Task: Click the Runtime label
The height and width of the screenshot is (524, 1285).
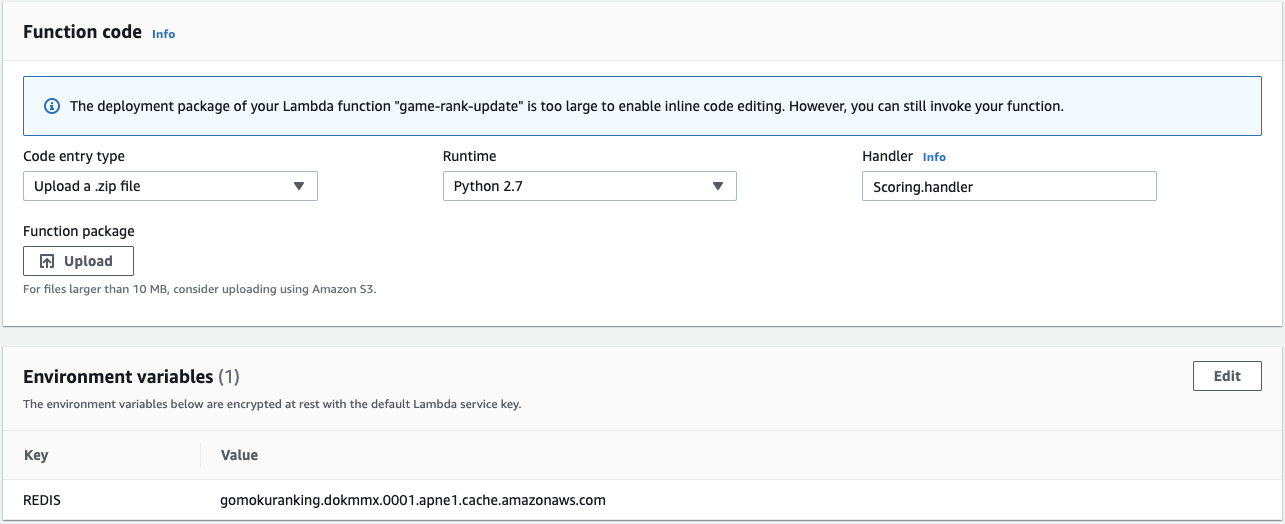Action: point(469,156)
